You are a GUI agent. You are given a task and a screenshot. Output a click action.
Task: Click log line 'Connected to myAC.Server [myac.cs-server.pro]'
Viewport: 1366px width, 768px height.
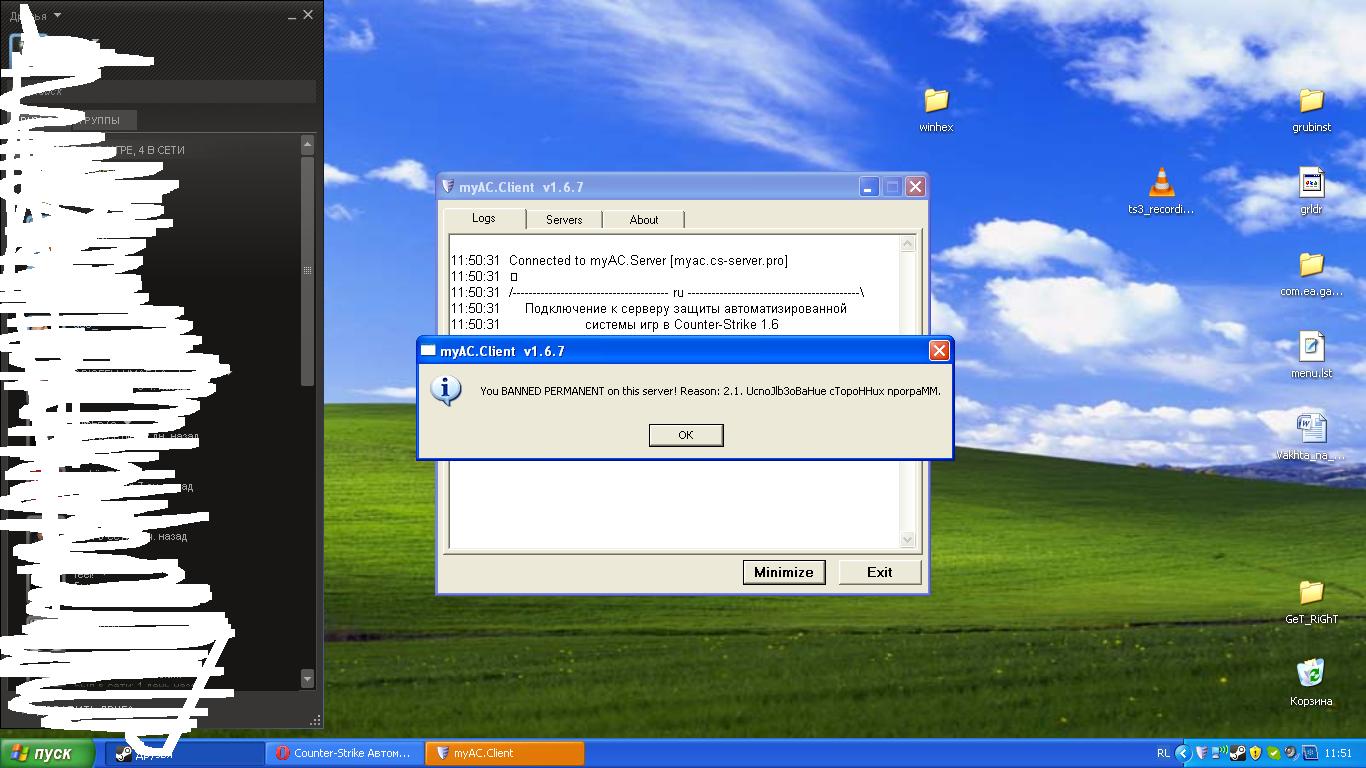tap(648, 261)
